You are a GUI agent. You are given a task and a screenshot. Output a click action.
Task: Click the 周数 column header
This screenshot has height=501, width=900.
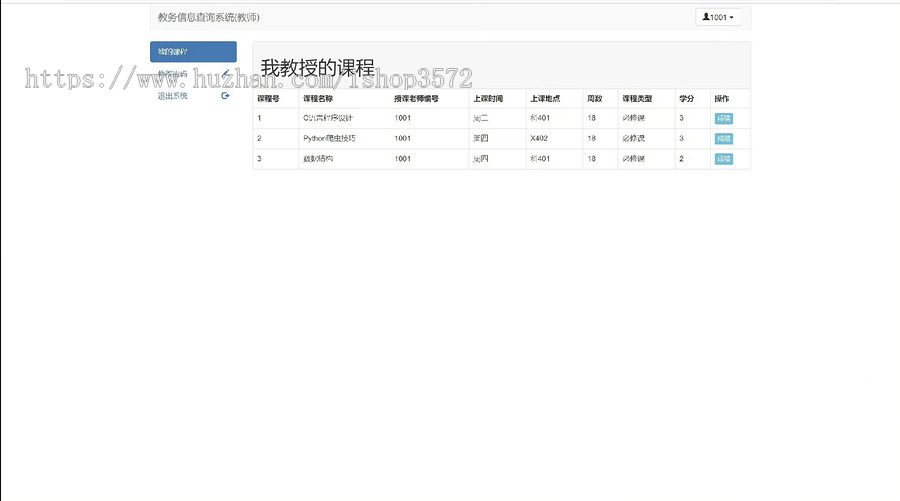595,99
